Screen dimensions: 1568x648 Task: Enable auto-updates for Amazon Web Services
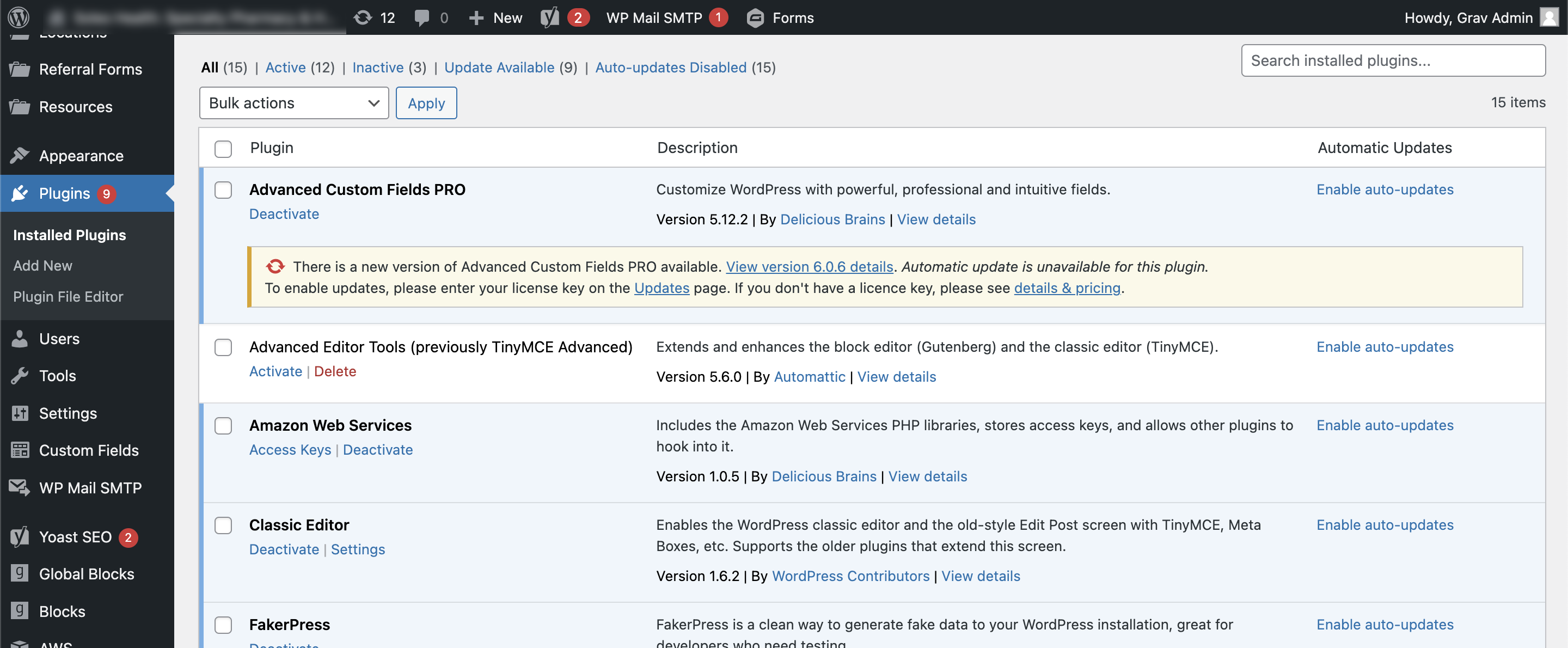tap(1385, 425)
